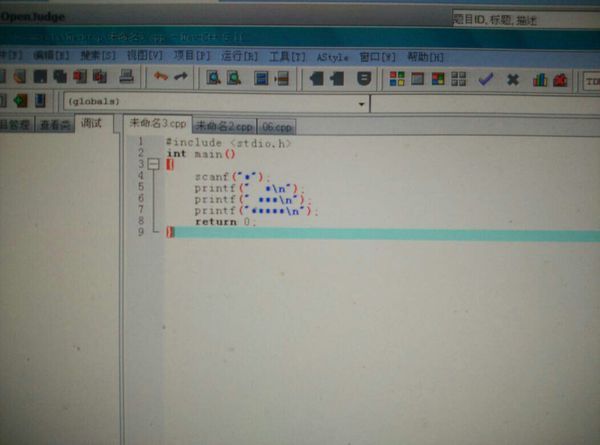Viewport: 600px width, 445px height.
Task: Click the Redo arrow in the toolbar
Action: tap(181, 78)
